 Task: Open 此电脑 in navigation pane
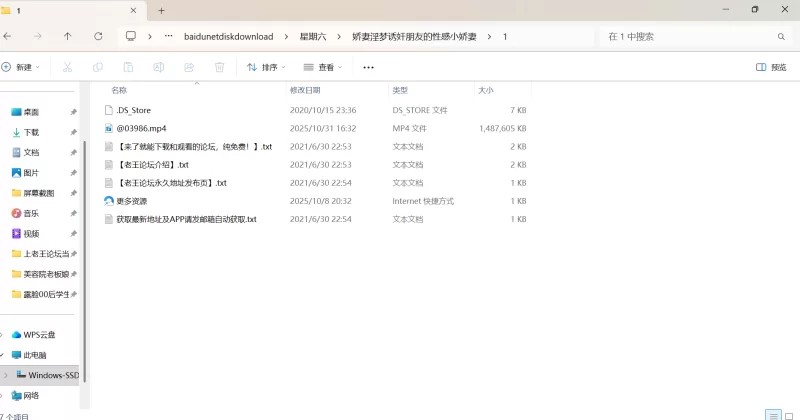(x=34, y=355)
